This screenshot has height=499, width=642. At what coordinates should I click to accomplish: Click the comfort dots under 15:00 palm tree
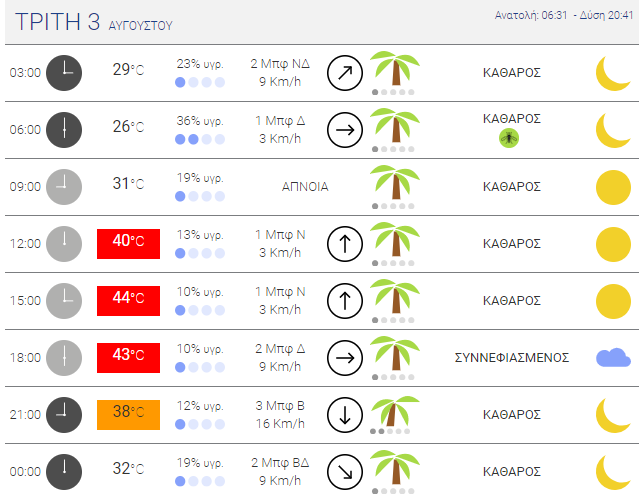393,320
